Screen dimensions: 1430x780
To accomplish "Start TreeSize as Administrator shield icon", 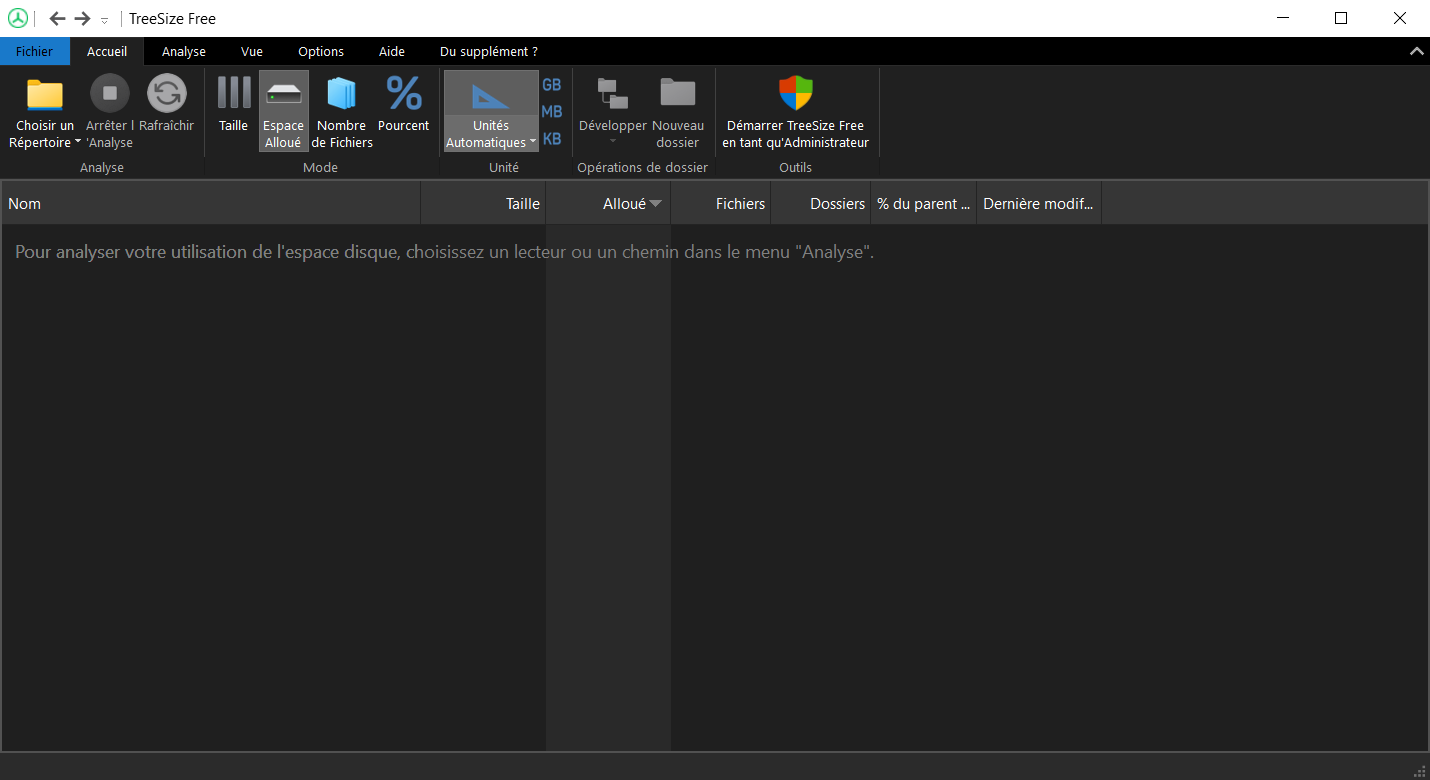I will click(x=796, y=95).
